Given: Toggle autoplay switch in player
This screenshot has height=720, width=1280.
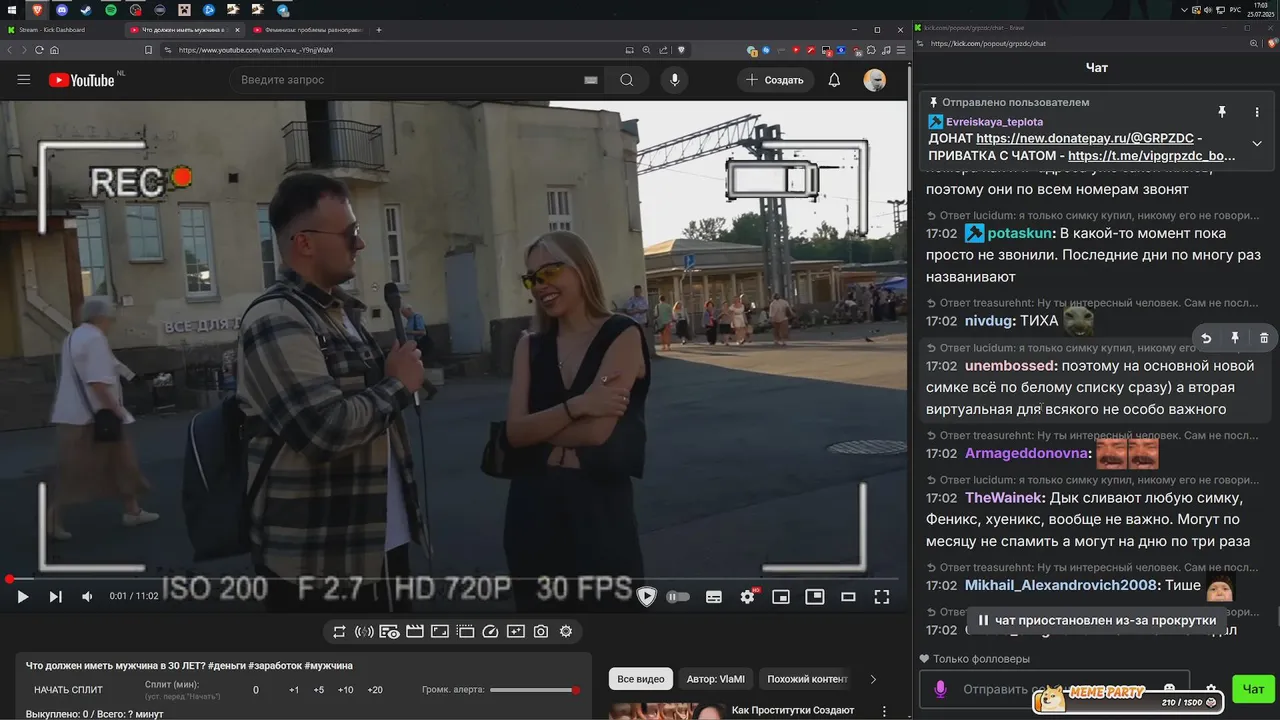Looking at the screenshot, I should click(x=678, y=597).
